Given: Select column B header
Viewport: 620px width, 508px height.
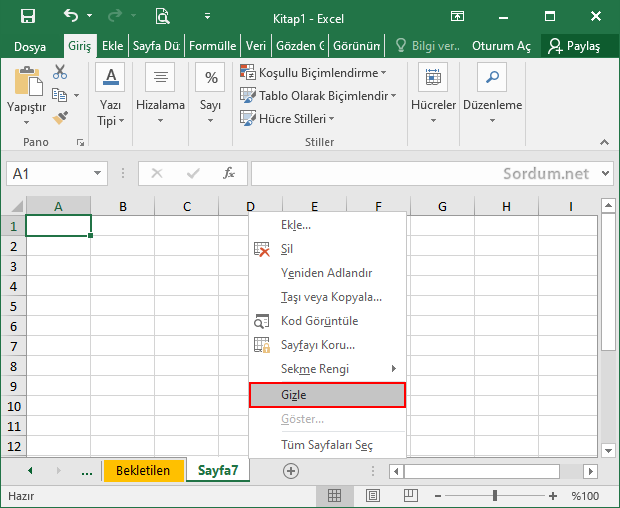Looking at the screenshot, I should pyautogui.click(x=123, y=206).
